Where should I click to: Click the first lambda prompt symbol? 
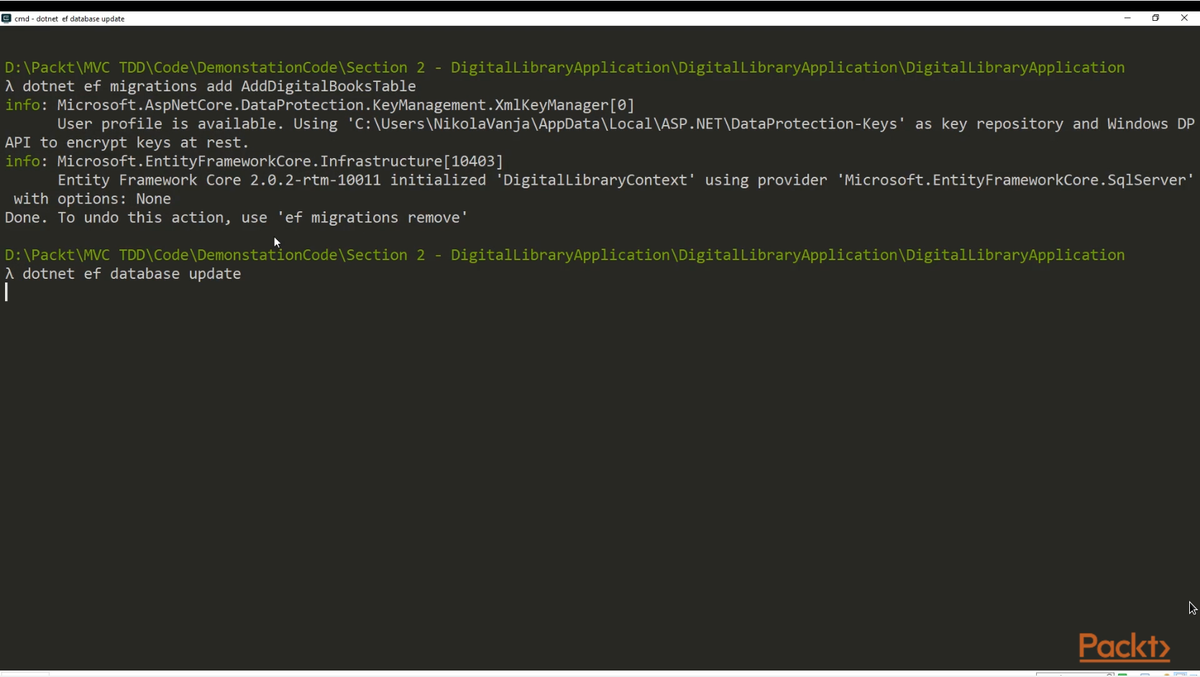pos(9,87)
